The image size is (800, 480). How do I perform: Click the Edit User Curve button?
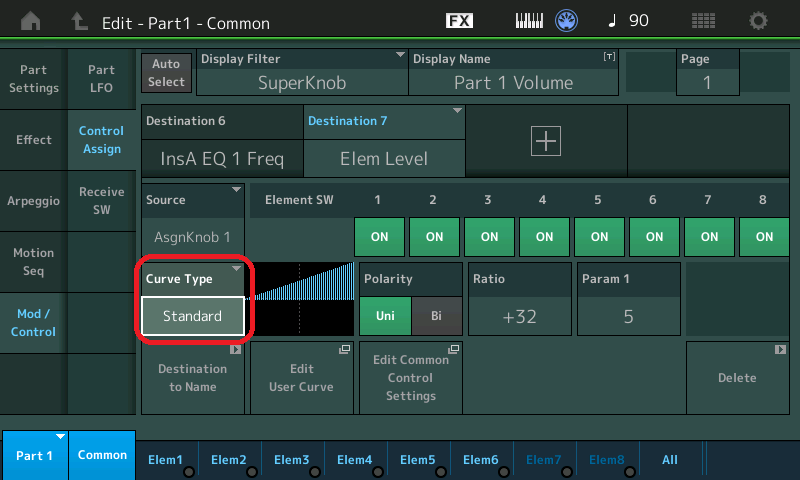coord(301,378)
